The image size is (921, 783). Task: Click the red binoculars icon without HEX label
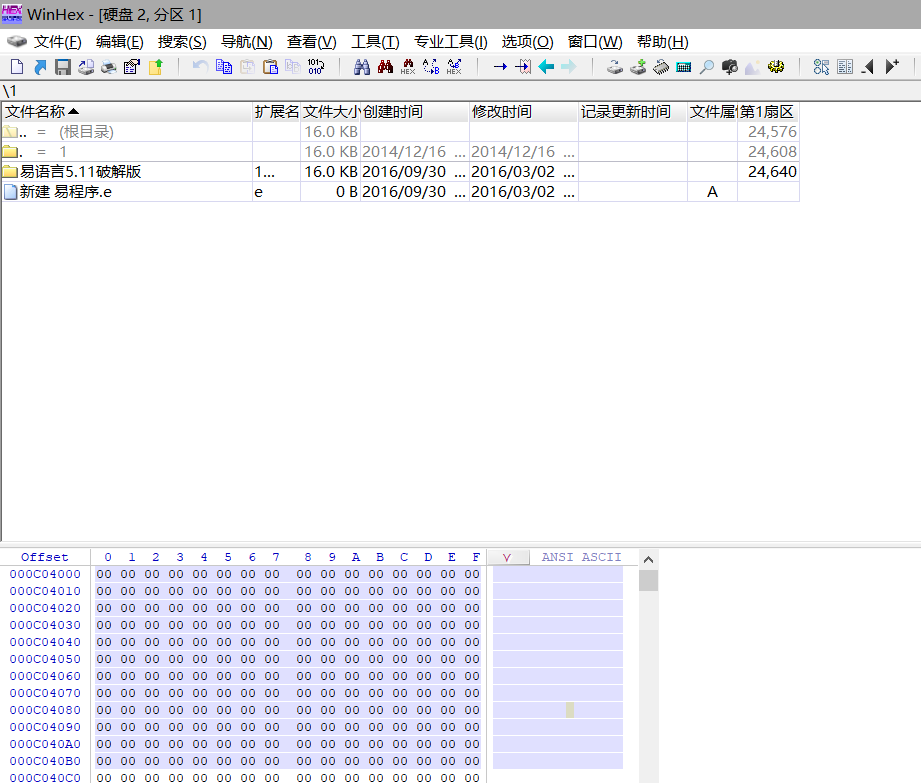tap(385, 67)
